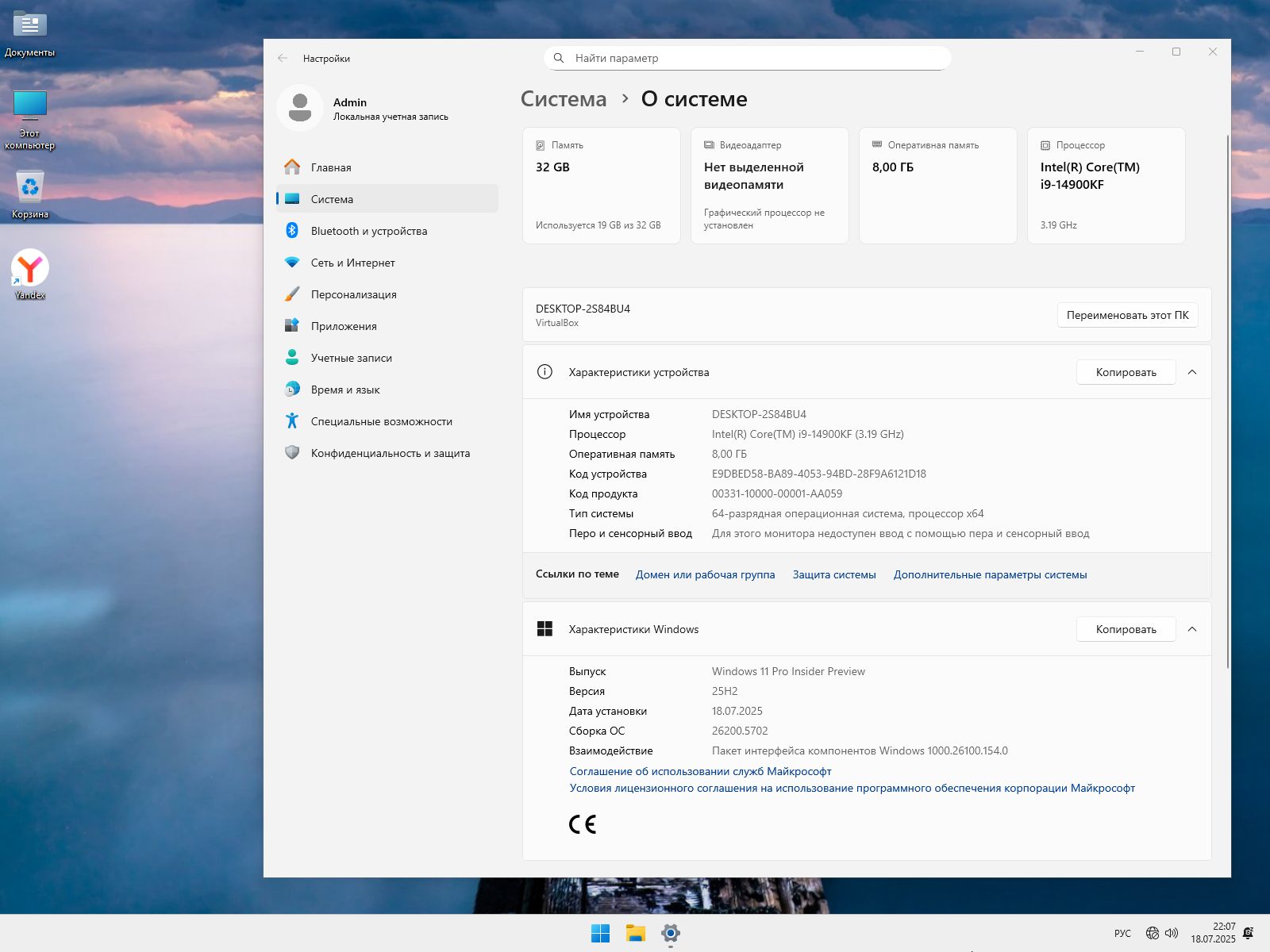Open Домен или рабочая группа link
The image size is (1270, 952).
pos(705,574)
